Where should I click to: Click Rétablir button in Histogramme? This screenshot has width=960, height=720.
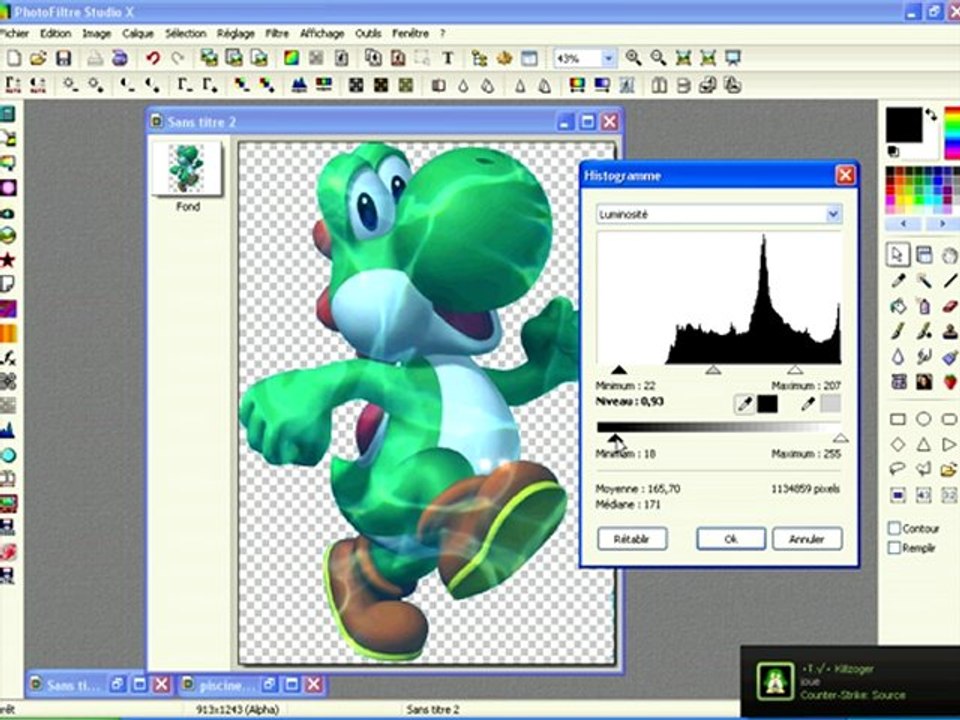(x=632, y=539)
